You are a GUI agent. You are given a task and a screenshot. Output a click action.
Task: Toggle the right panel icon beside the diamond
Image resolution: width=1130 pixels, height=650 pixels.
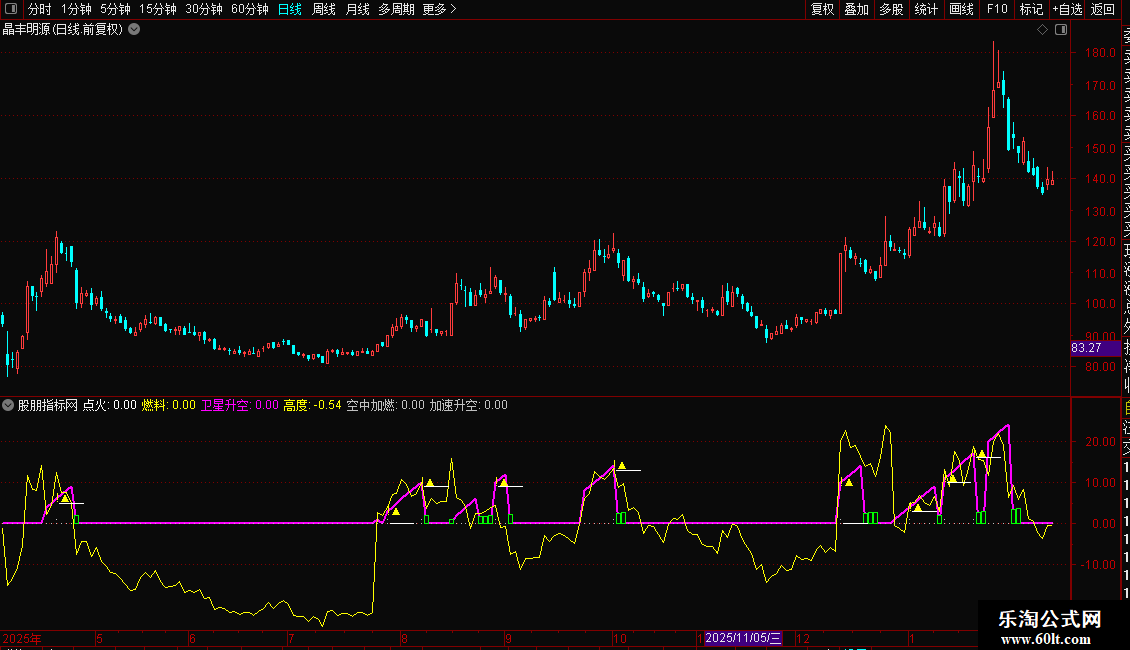click(1061, 30)
